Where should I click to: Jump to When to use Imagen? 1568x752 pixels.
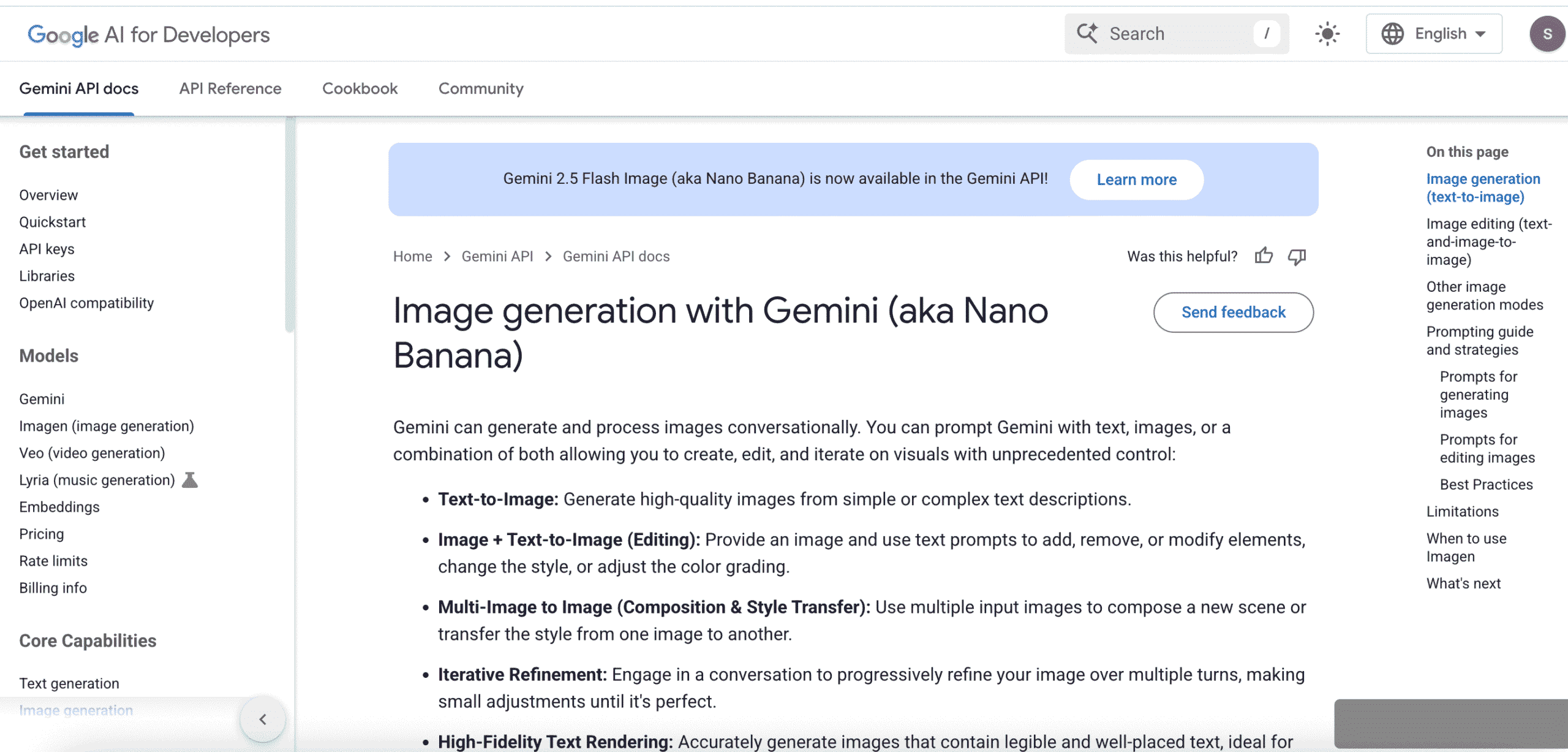pyautogui.click(x=1466, y=547)
